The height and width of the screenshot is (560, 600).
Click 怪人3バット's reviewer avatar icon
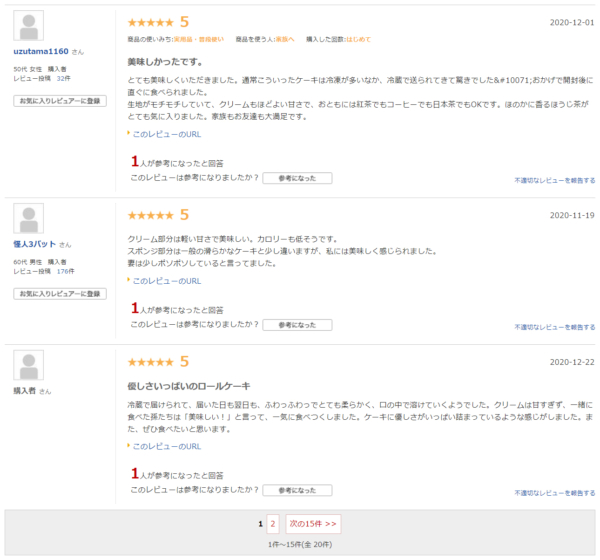pos(31,220)
